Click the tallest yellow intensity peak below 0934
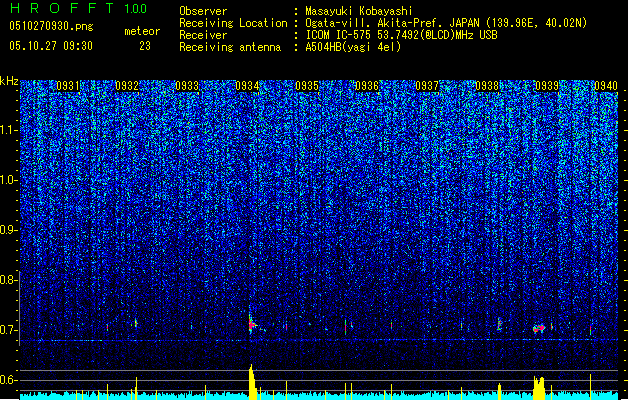 pos(252,382)
